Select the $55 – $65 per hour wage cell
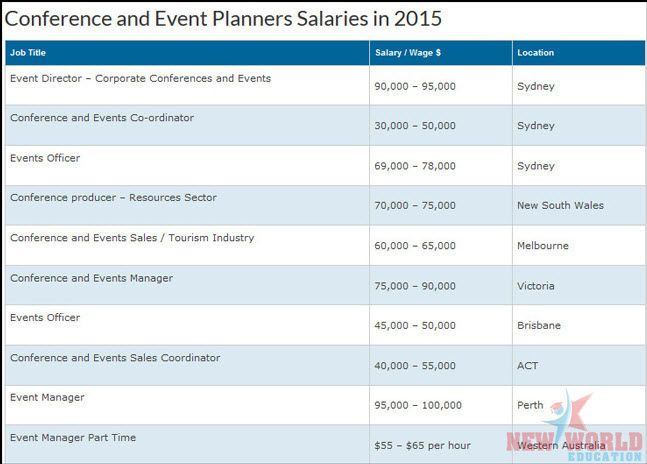 coord(422,445)
